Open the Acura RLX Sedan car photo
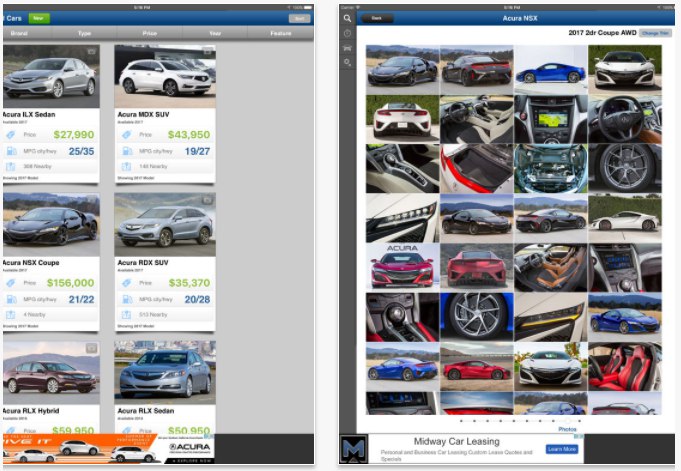Screen dimensions: 681x471 165,373
